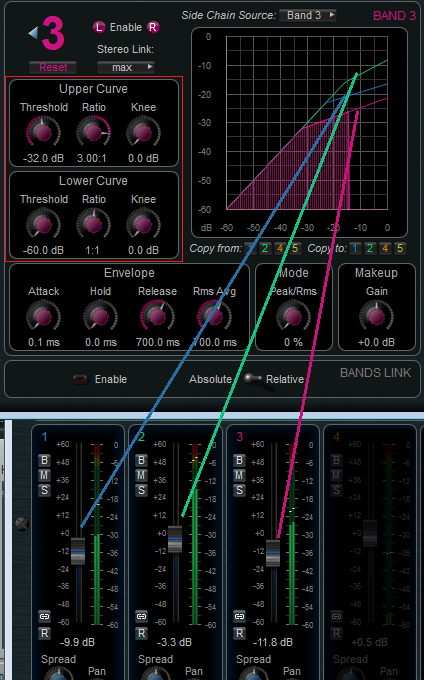Screen dimensions: 424x680
Task: Click the channel 3 gain value -11.8 dB
Action: [273, 642]
